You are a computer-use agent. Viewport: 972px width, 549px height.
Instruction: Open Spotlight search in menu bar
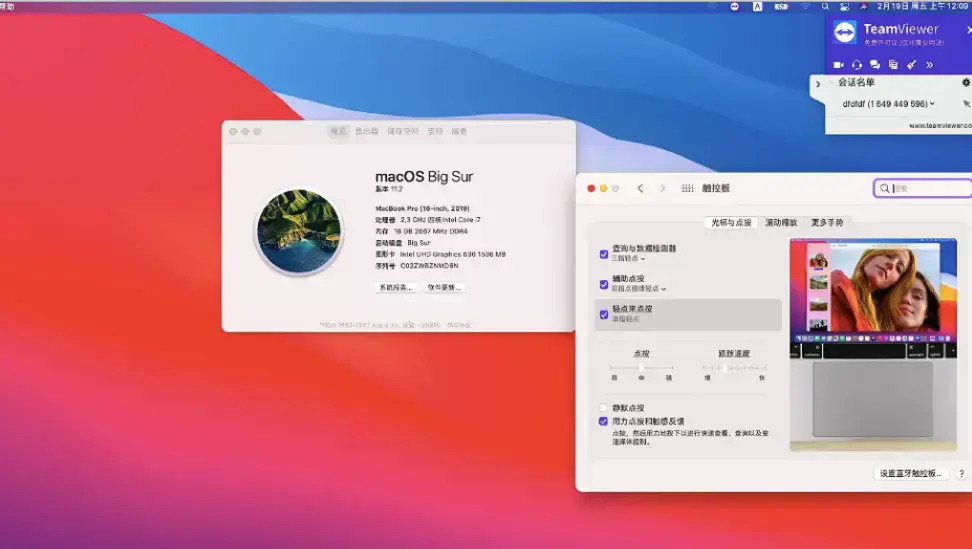tap(825, 6)
